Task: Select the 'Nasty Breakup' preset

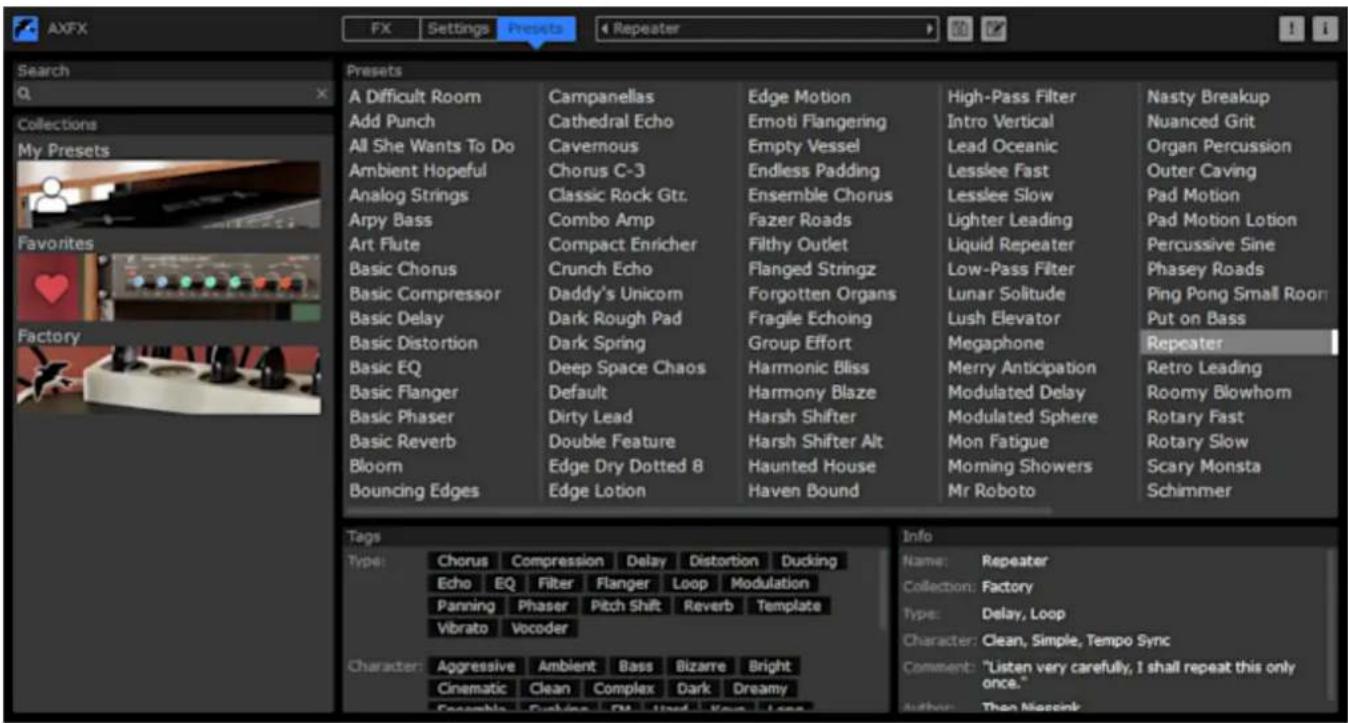Action: pyautogui.click(x=1208, y=97)
